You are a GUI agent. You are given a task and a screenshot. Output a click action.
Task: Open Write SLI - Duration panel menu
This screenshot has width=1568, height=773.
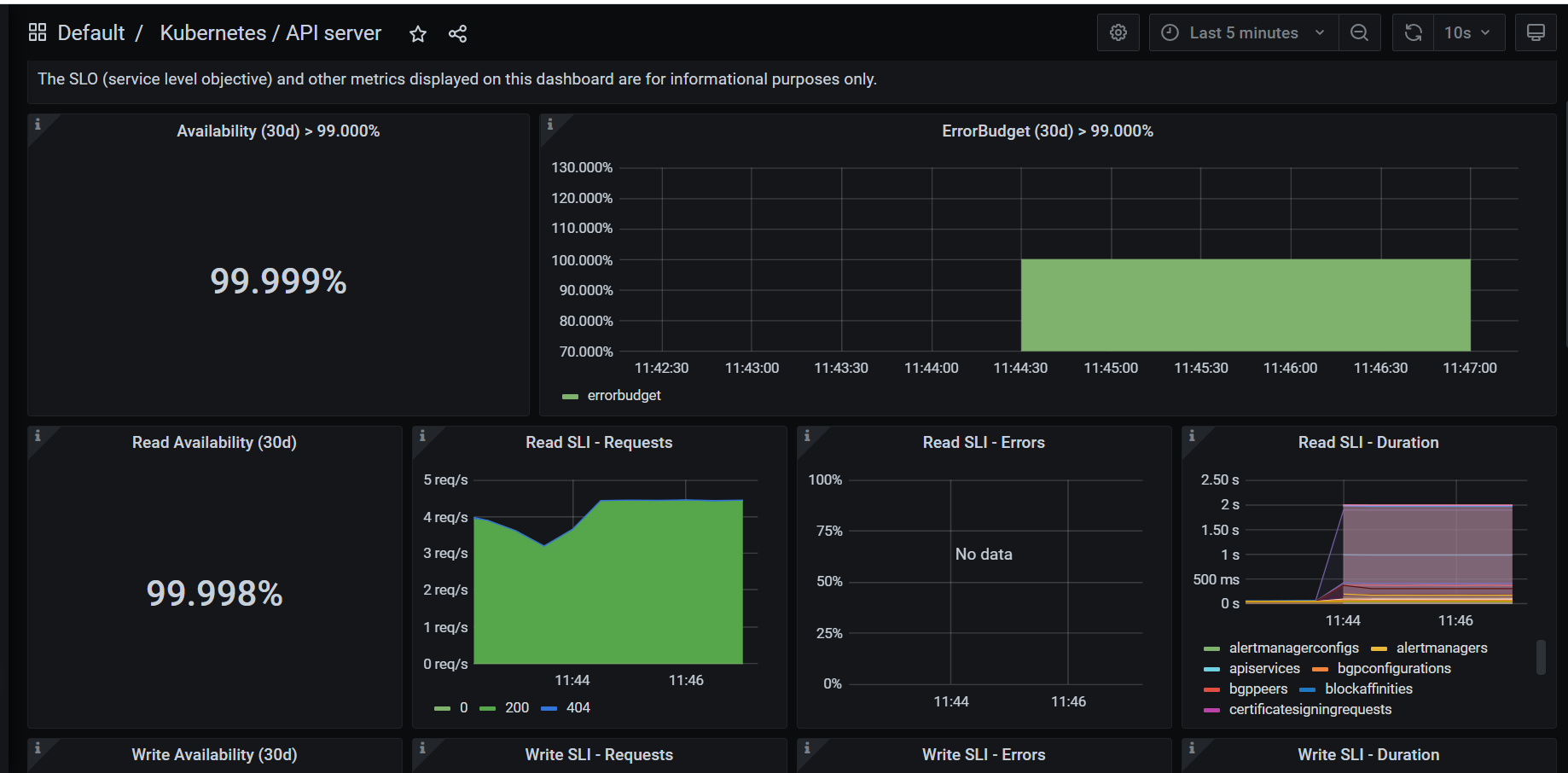(x=1368, y=754)
